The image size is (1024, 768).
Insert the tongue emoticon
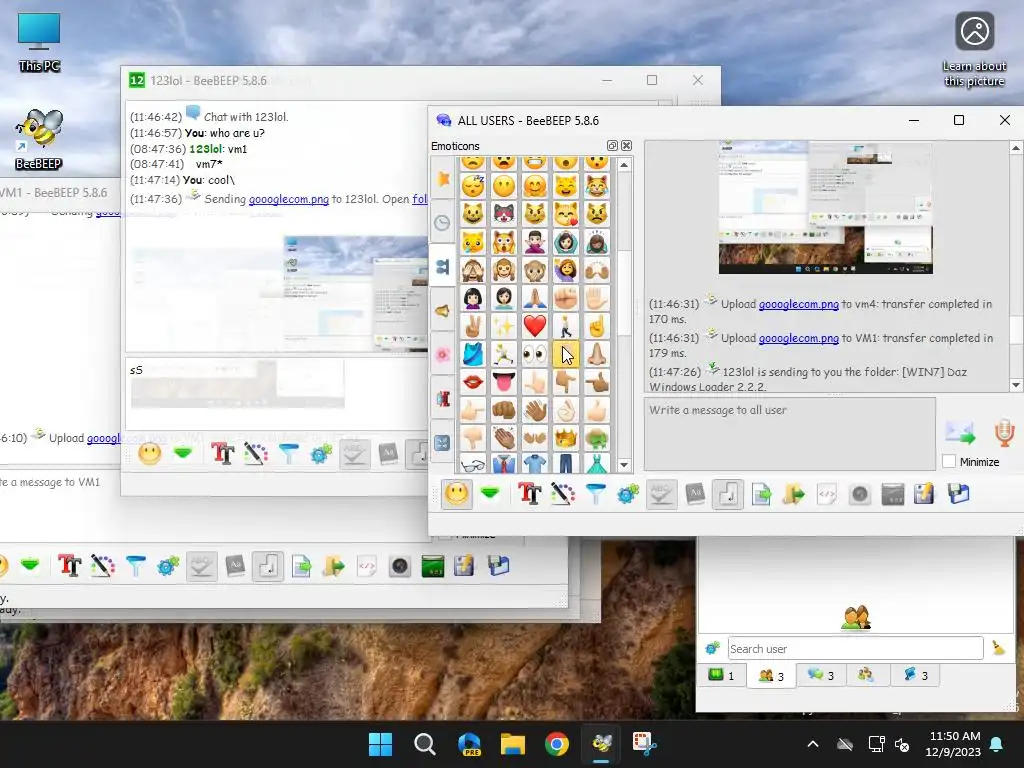pos(504,382)
